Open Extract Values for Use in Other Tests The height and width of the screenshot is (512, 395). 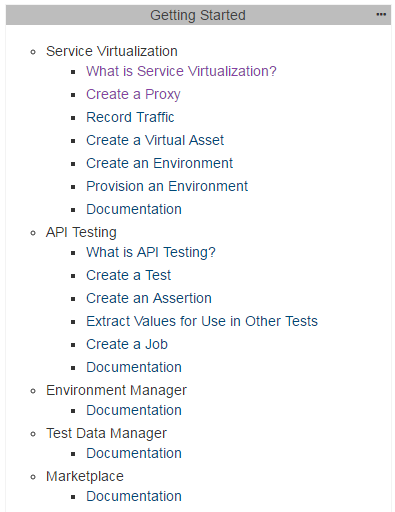coord(202,321)
